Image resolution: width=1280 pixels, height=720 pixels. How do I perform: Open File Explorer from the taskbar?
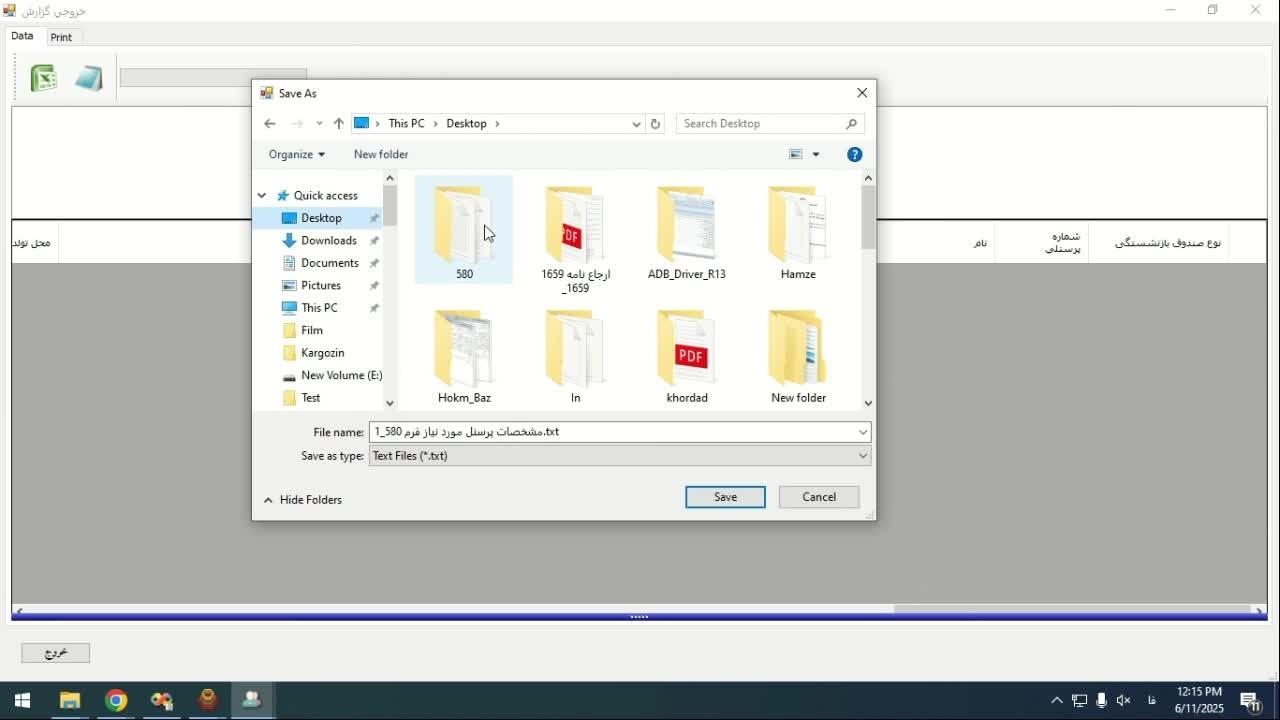click(x=69, y=700)
